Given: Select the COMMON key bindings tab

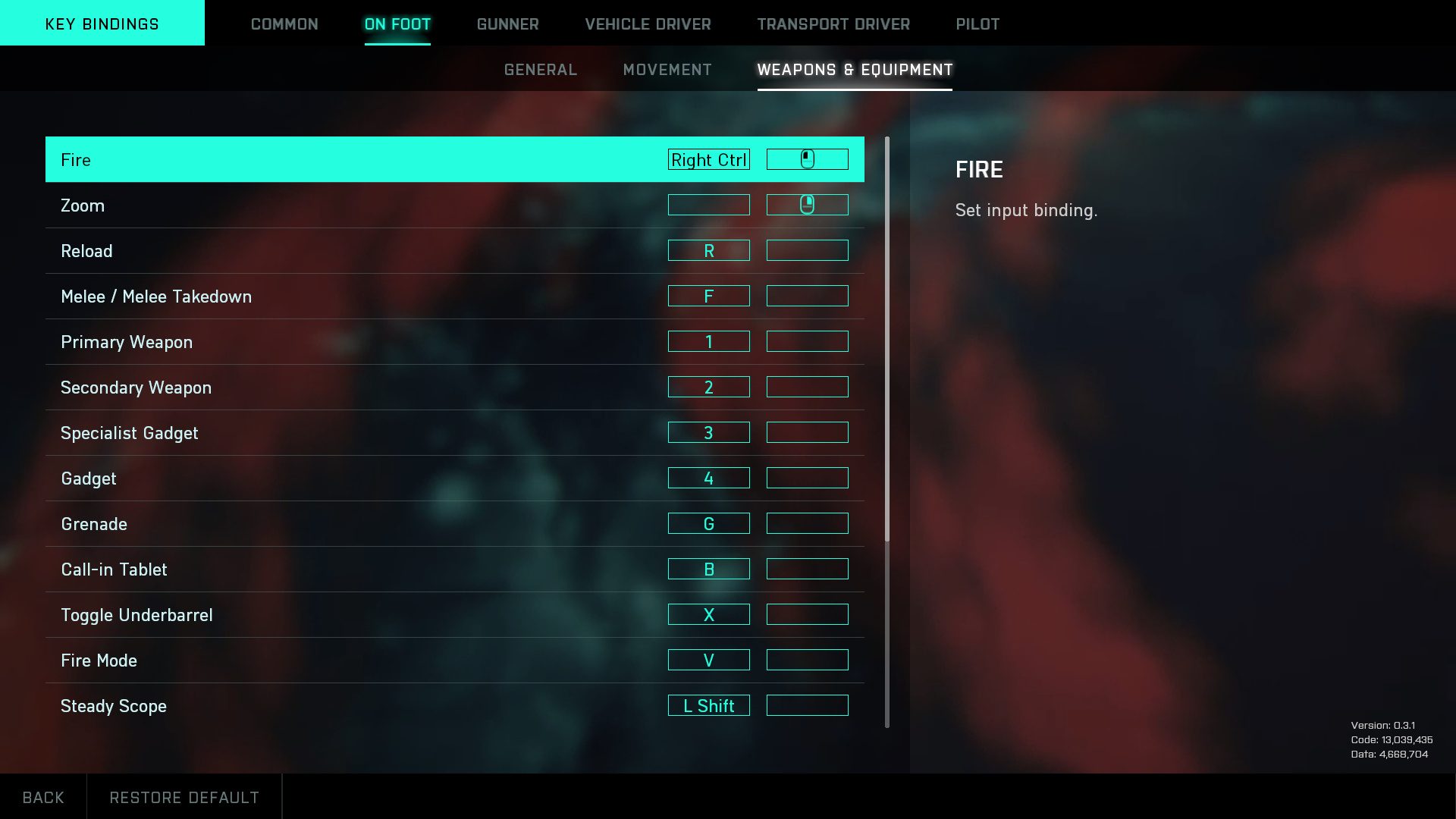Looking at the screenshot, I should [284, 23].
